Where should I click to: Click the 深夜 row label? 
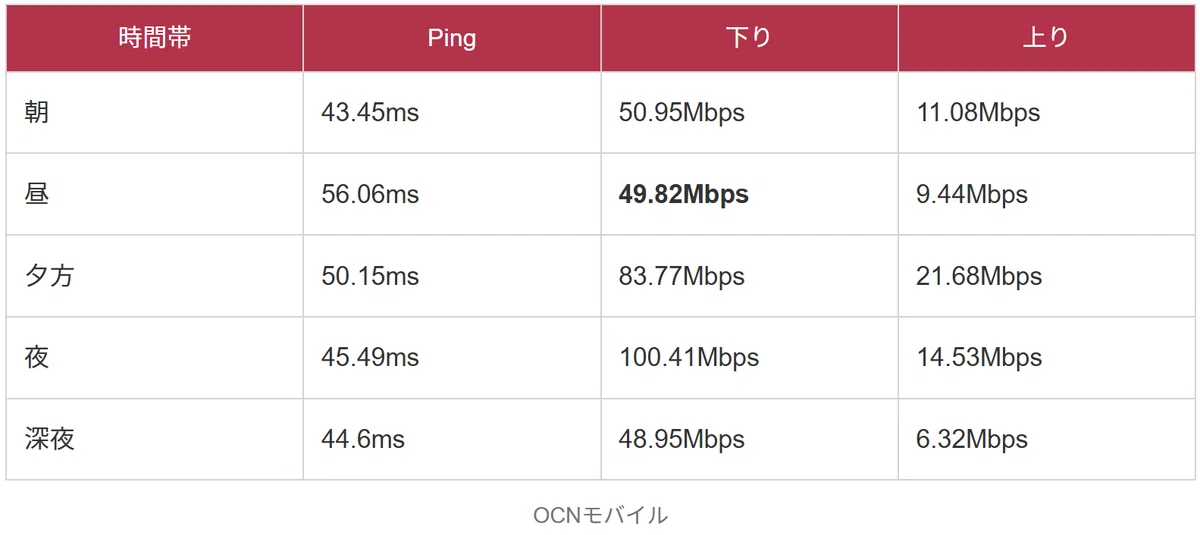(x=49, y=439)
